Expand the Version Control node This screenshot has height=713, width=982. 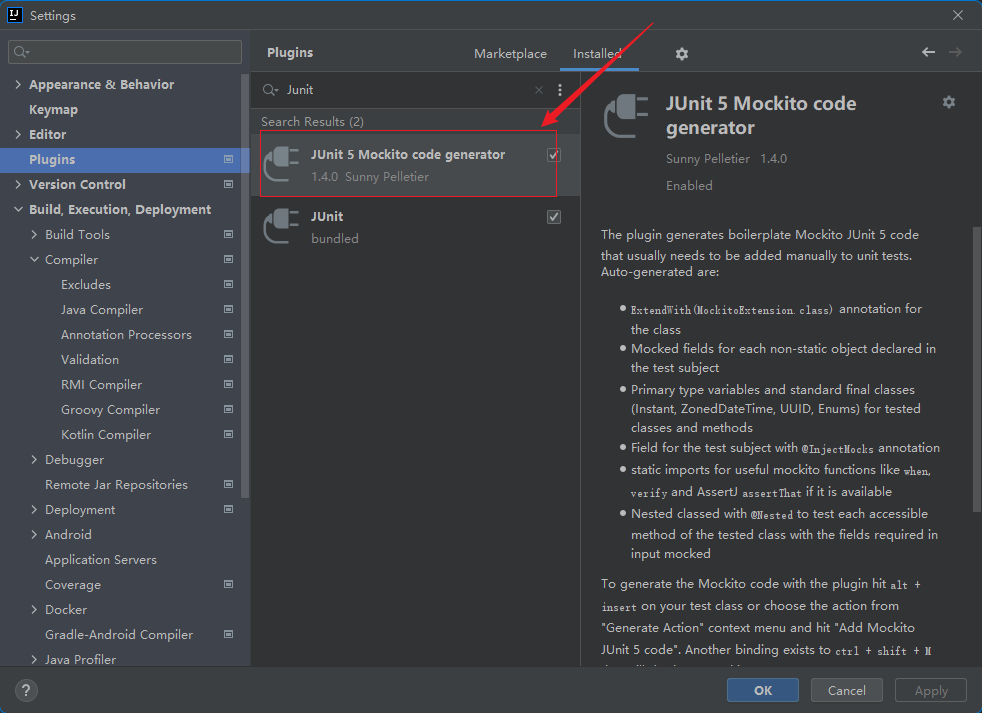(x=18, y=184)
